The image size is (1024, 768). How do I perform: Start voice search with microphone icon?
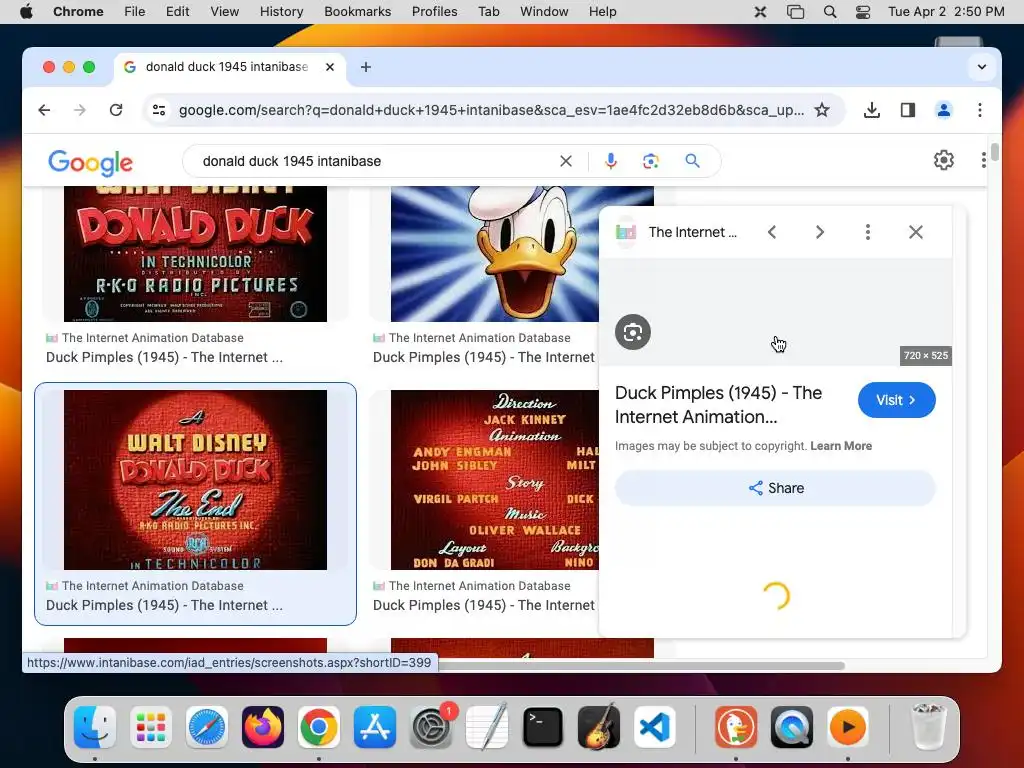coord(611,161)
